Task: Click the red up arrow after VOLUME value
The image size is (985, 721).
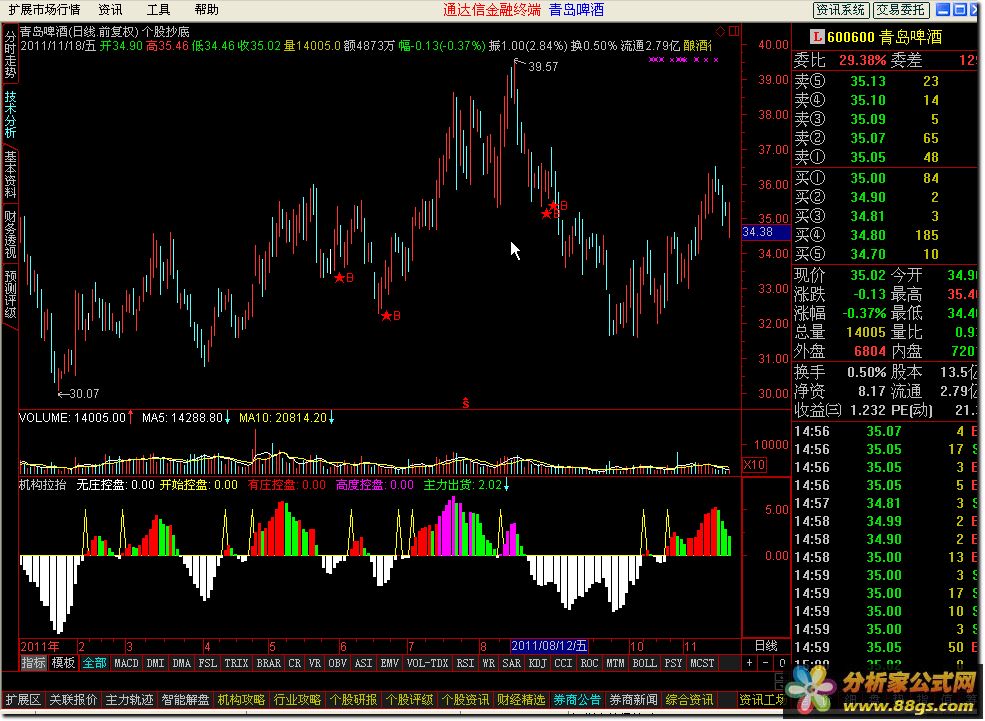Action: point(131,417)
